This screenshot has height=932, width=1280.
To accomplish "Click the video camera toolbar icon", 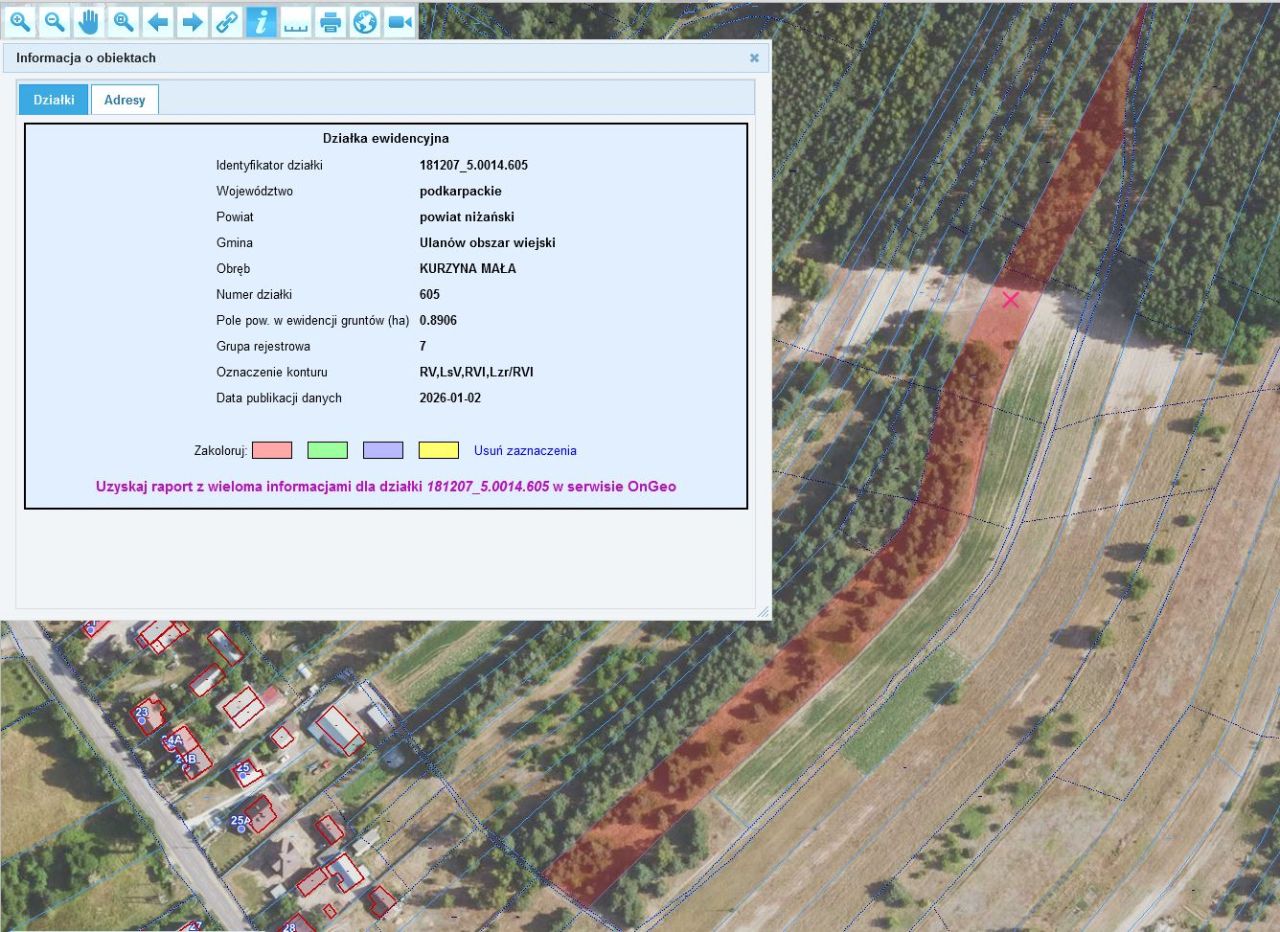I will (x=399, y=21).
